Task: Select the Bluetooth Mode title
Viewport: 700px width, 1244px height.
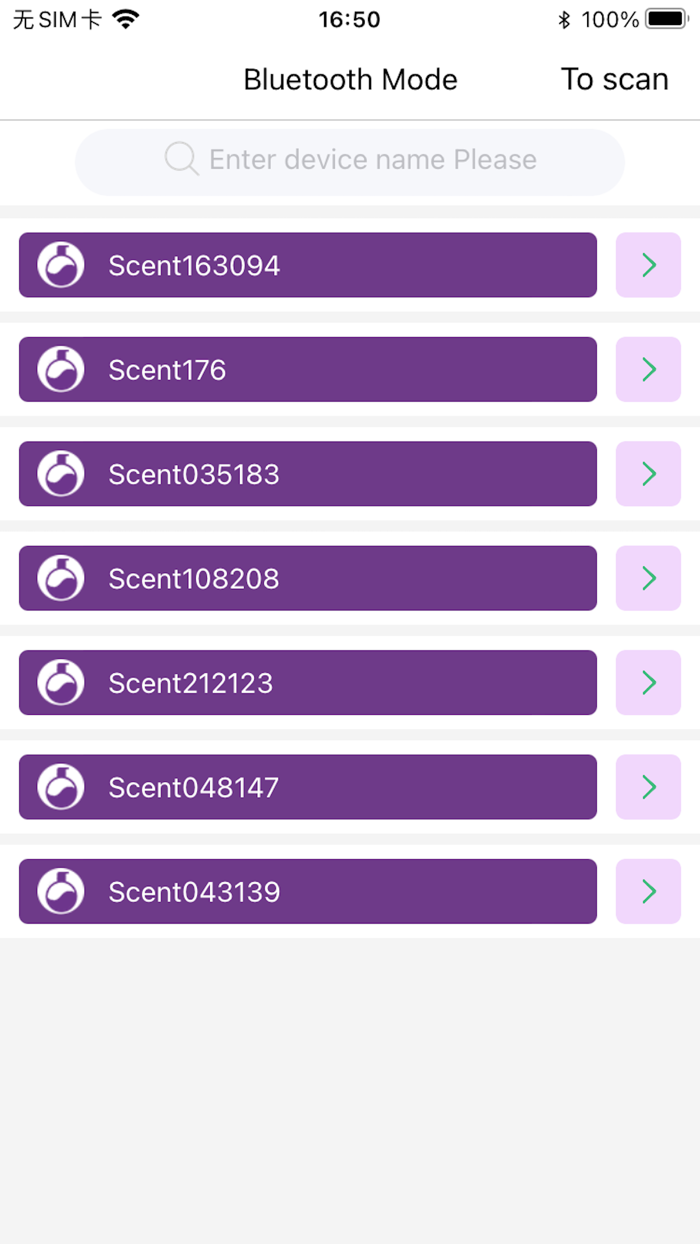Action: (349, 79)
